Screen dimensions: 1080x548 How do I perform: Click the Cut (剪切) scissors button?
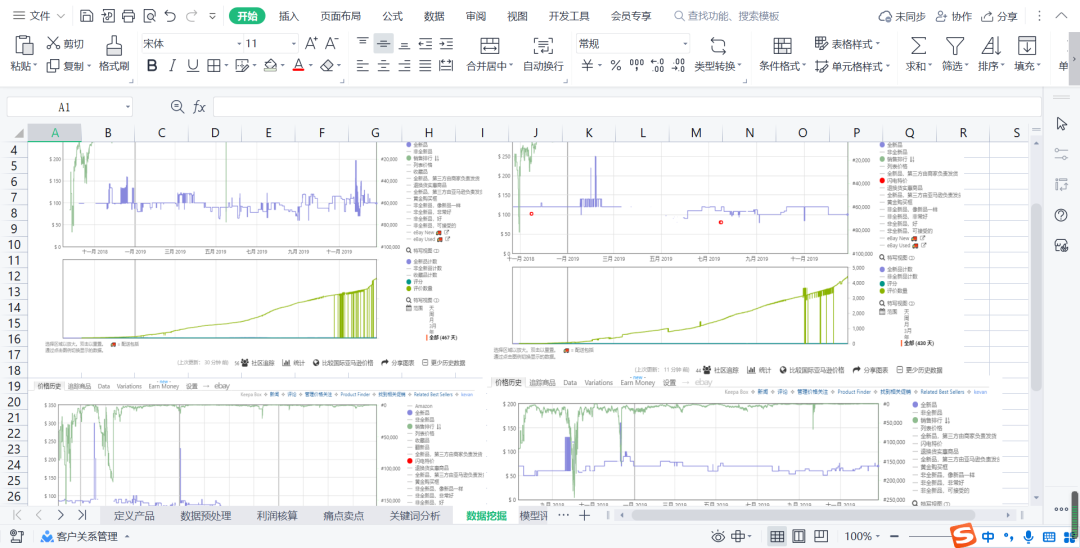(x=65, y=44)
